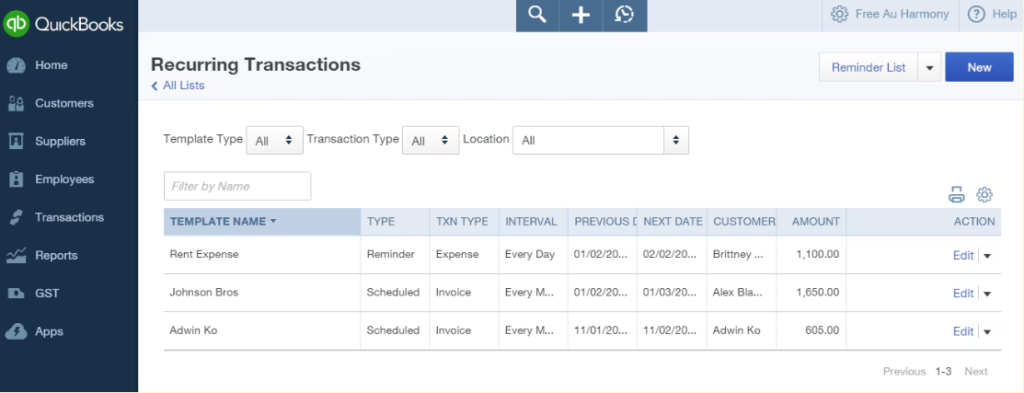This screenshot has height=393, width=1024.
Task: Open the Apps menu item
Action: pos(49,332)
